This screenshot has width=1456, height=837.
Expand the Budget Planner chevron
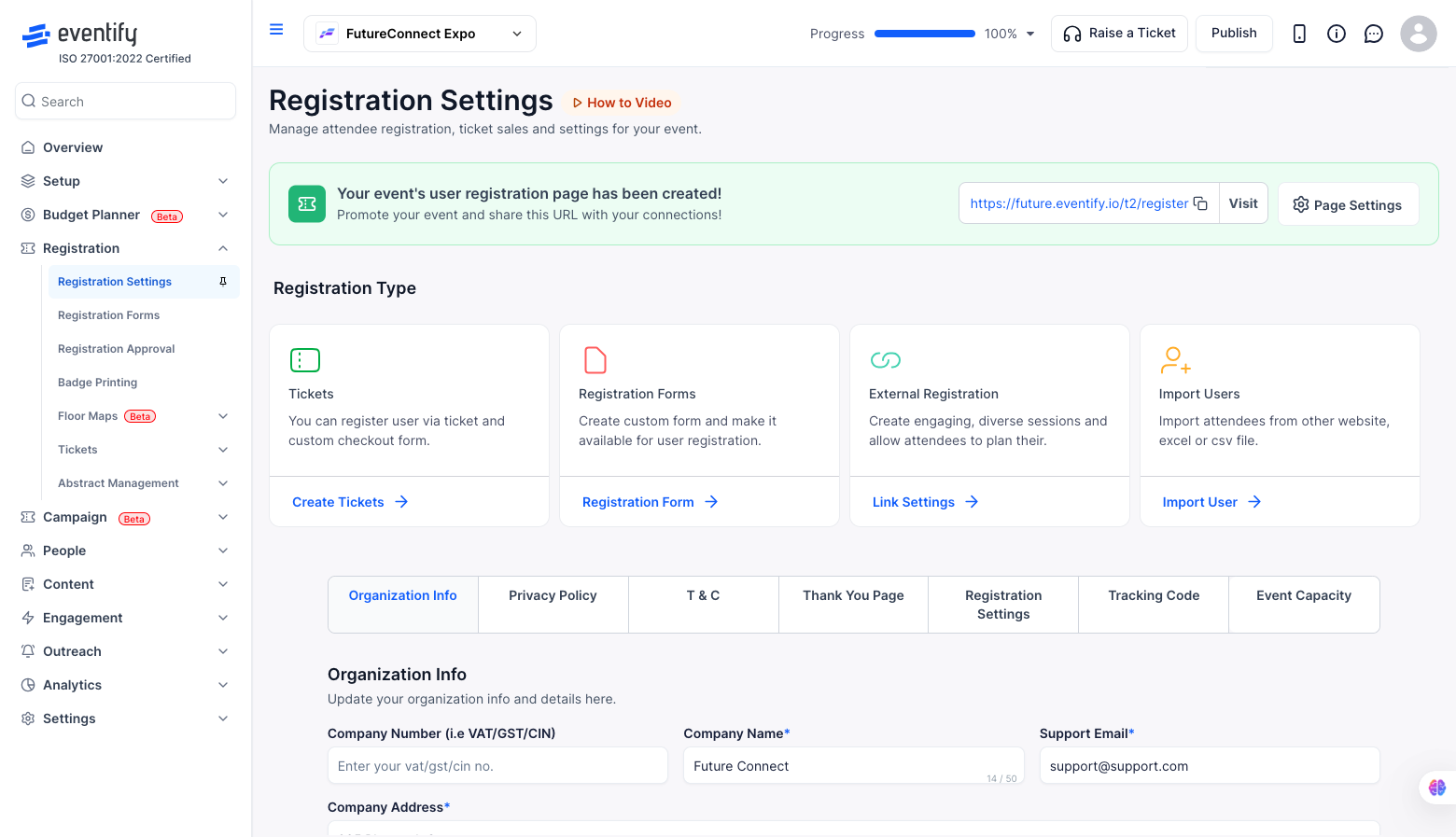(223, 215)
